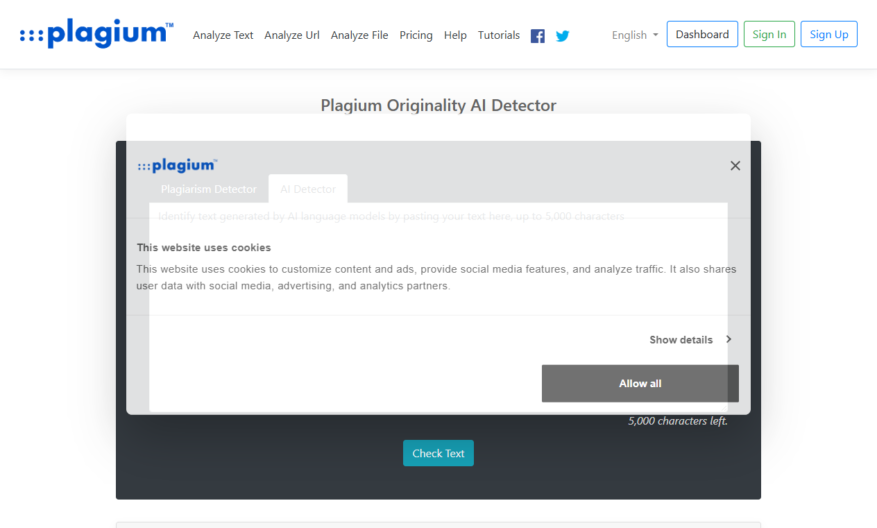Click the Dashboard button
This screenshot has width=877, height=528.
coord(702,34)
